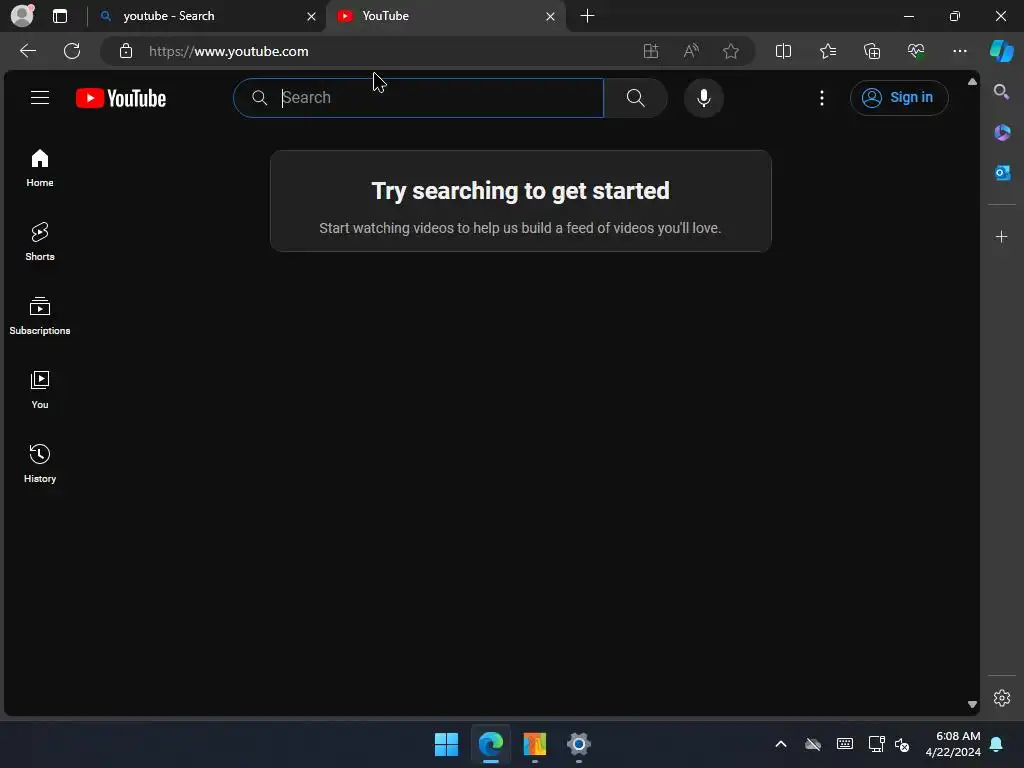Click the touch keyboard tray icon
This screenshot has height=768, width=1024.
click(x=844, y=744)
